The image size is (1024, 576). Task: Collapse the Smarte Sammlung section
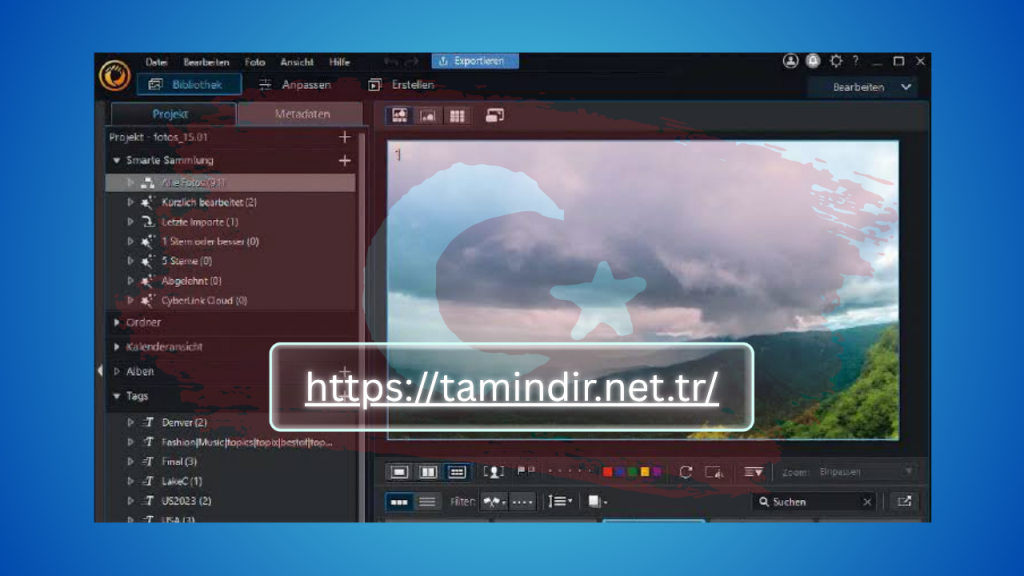[117, 161]
